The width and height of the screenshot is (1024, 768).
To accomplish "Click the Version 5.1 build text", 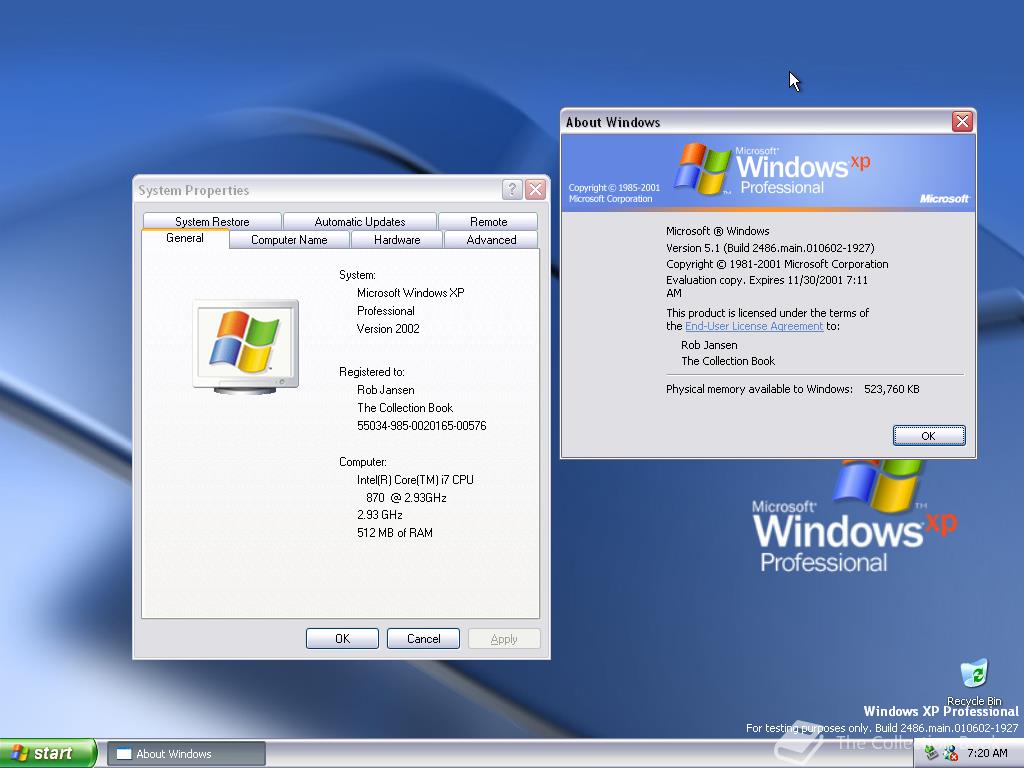I will (x=770, y=248).
